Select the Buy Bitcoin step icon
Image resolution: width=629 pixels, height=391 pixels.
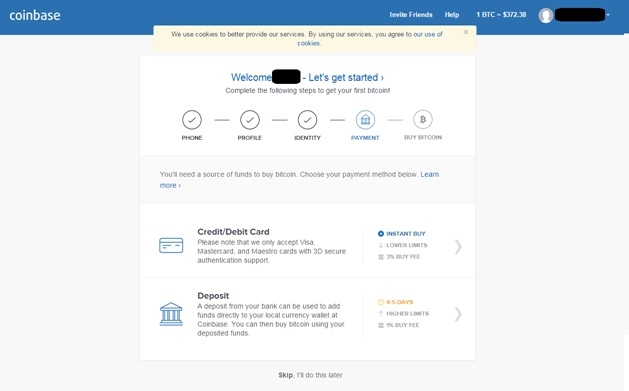pyautogui.click(x=423, y=119)
